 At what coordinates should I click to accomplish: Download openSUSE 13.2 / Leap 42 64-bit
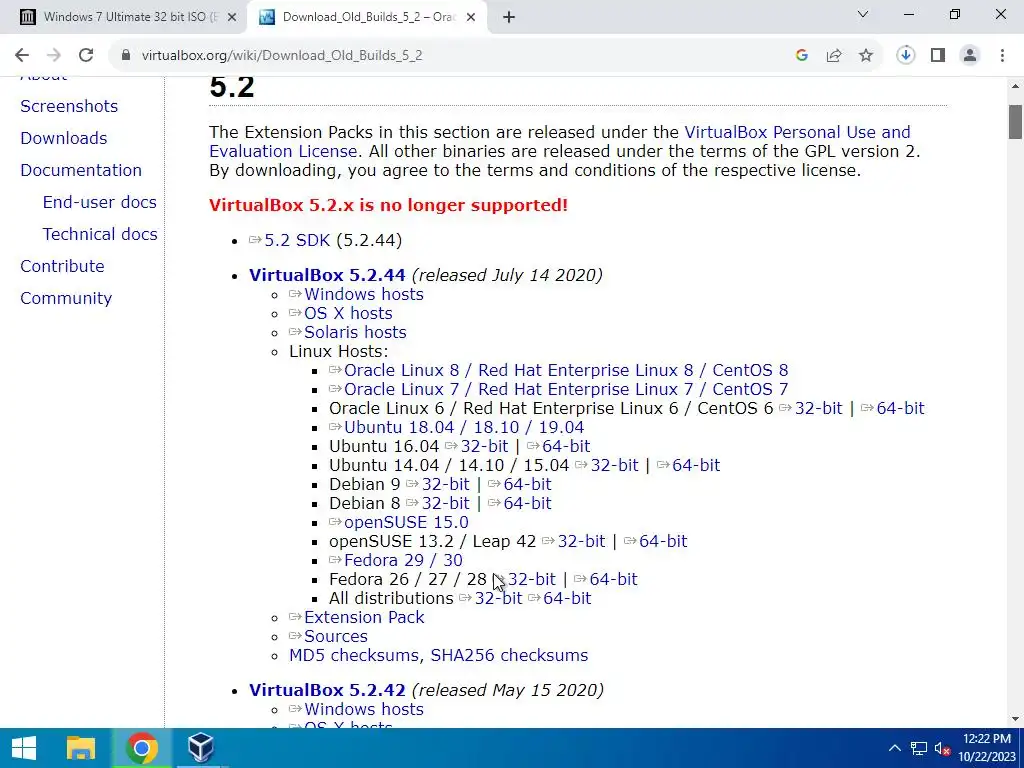pos(663,541)
